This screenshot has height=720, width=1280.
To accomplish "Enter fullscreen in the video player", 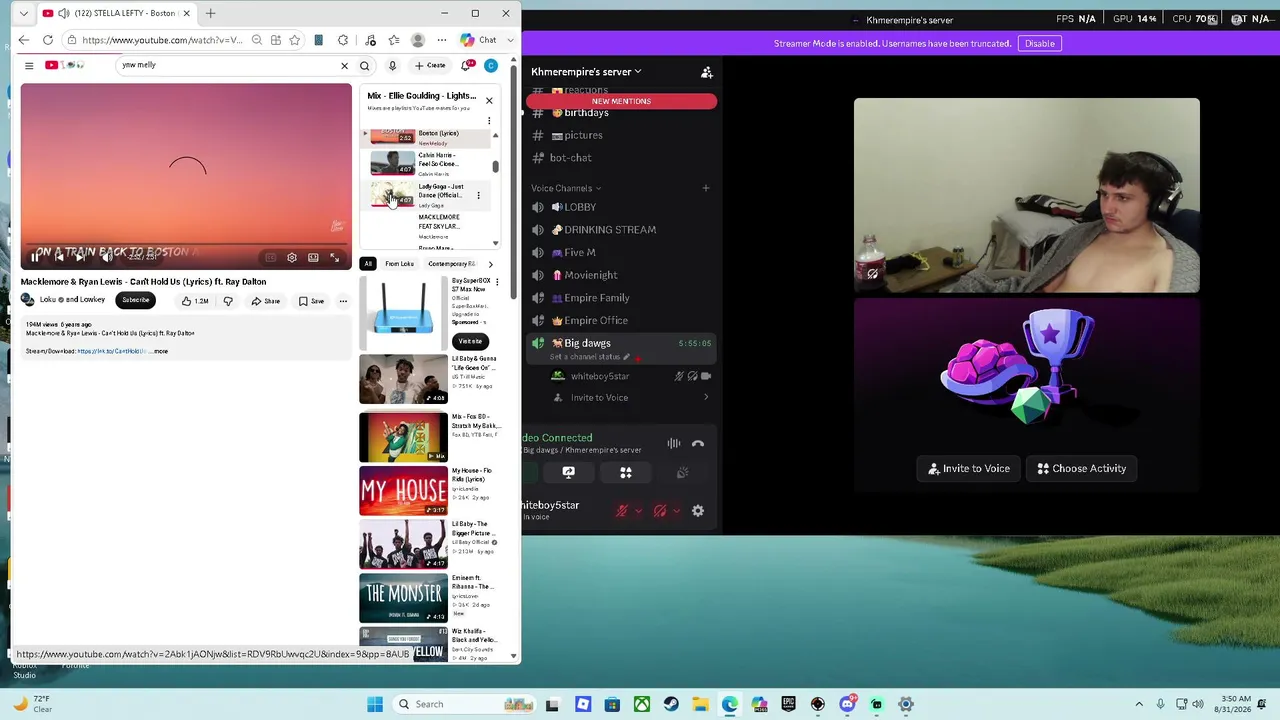I will [x=335, y=258].
